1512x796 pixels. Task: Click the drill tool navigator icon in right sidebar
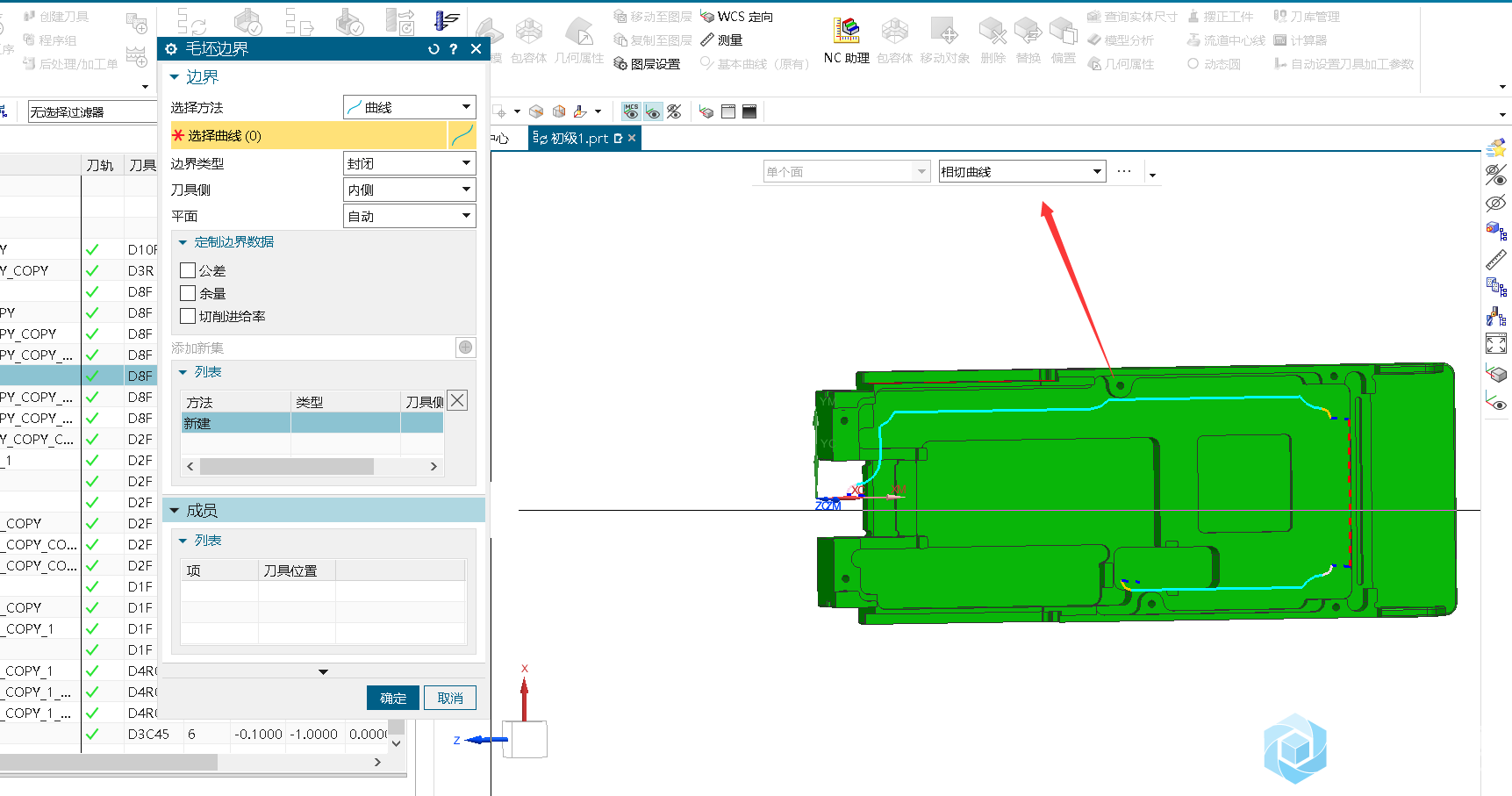pos(1496,316)
